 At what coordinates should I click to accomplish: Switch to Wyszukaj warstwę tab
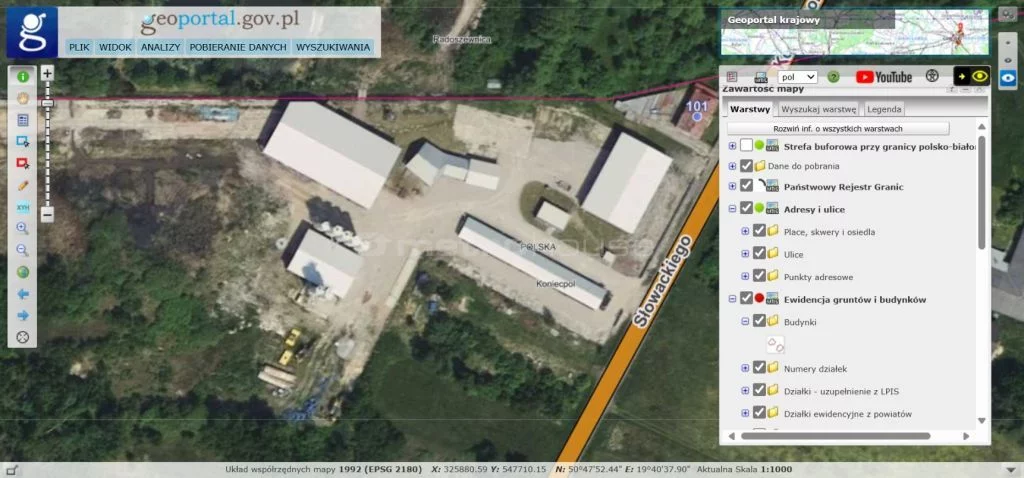(x=819, y=109)
